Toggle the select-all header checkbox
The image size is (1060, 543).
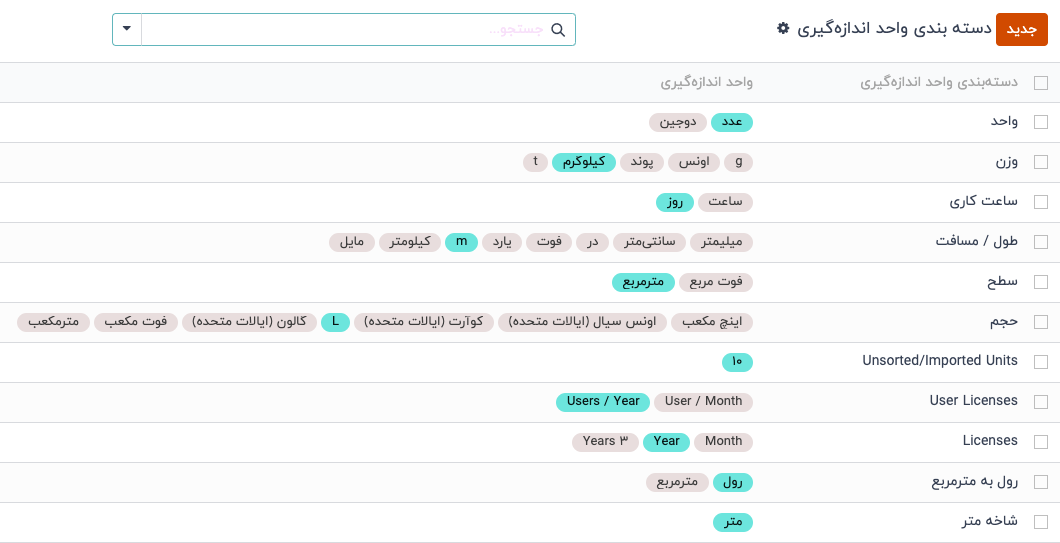point(1041,83)
